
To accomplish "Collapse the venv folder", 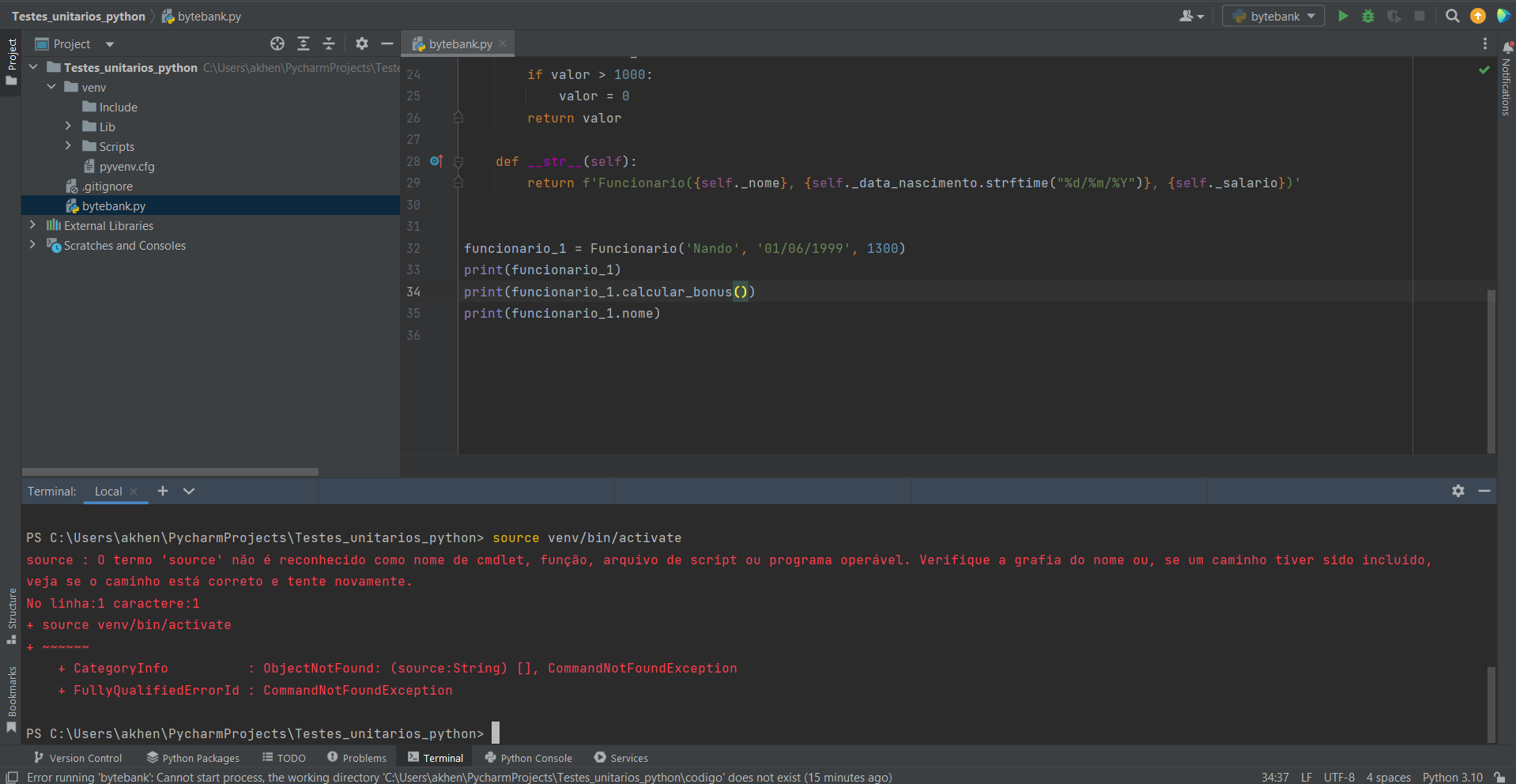I will [x=51, y=87].
